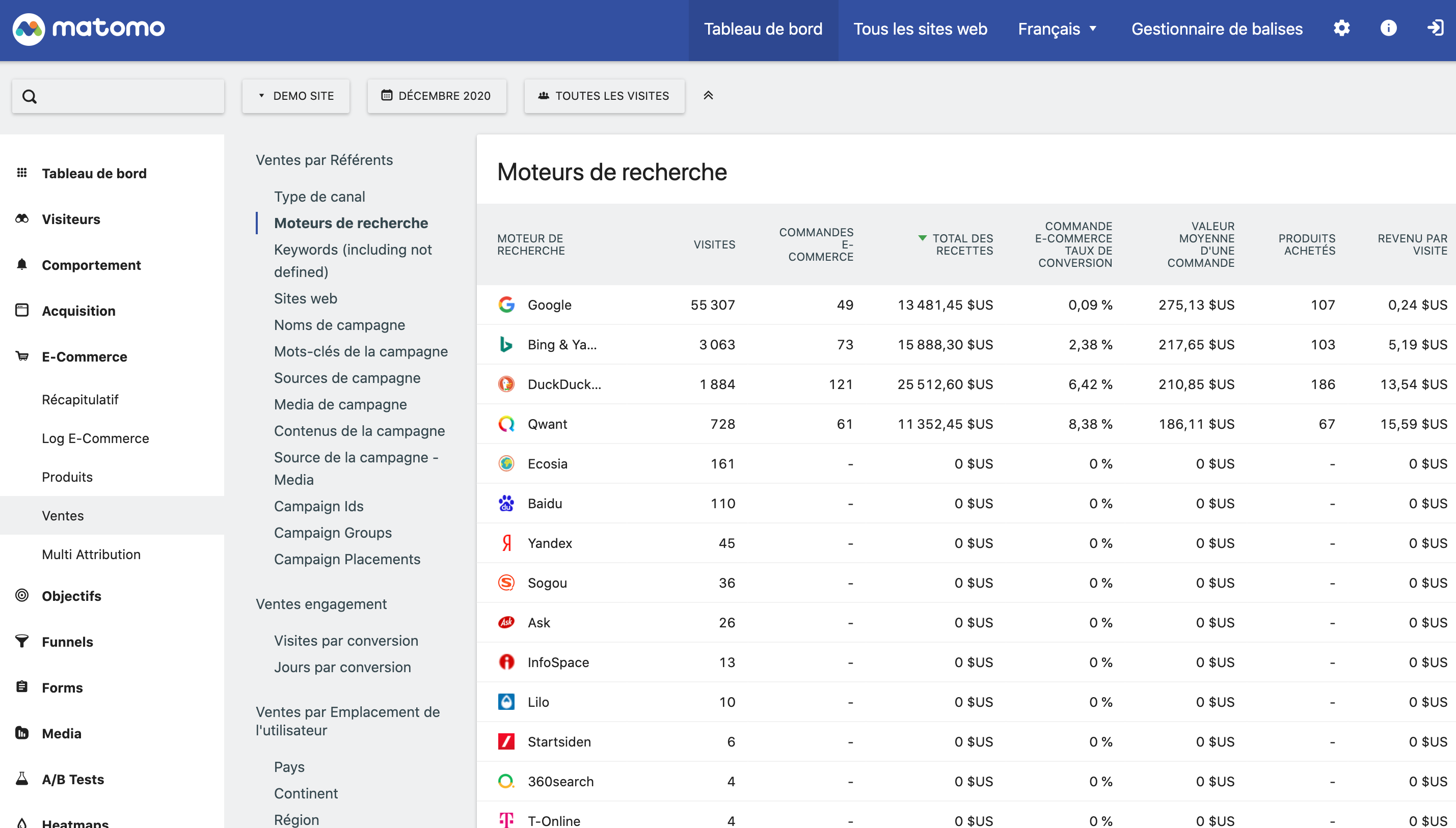
Task: Sort by Visites column header
Action: [x=714, y=244]
